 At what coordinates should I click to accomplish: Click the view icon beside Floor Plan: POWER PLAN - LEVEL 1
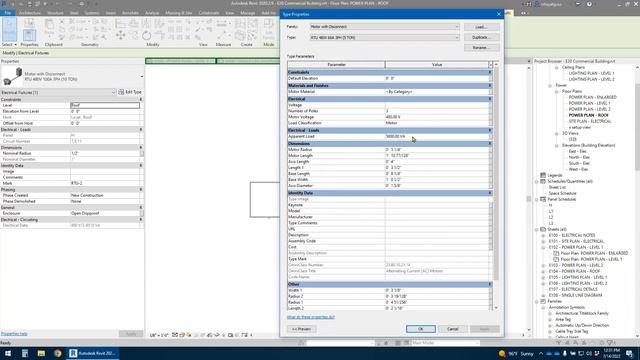pos(556,259)
